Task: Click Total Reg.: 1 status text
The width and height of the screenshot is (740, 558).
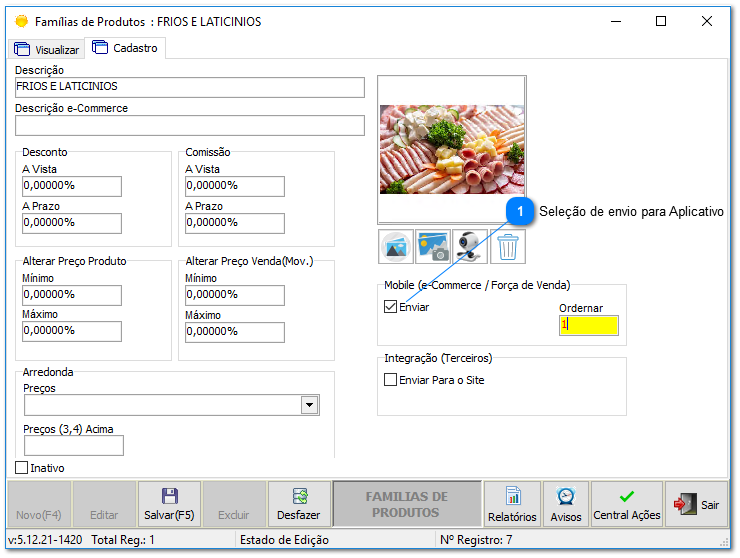Action: tap(123, 540)
